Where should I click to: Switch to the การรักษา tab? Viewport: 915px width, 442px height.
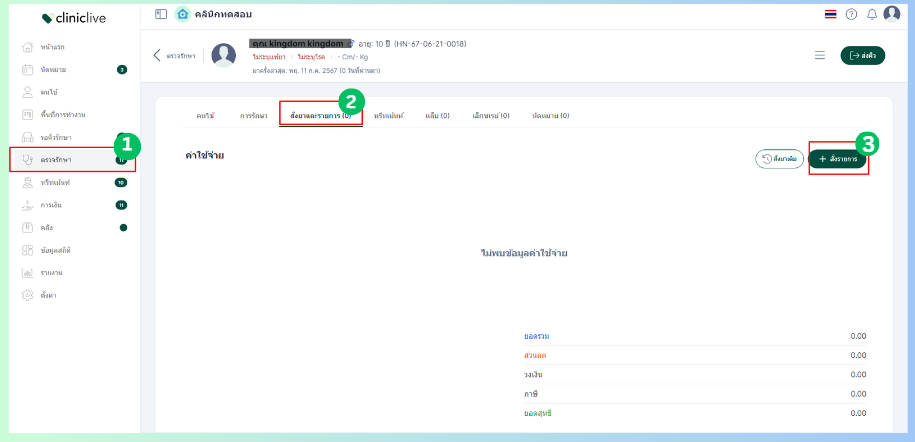point(253,116)
